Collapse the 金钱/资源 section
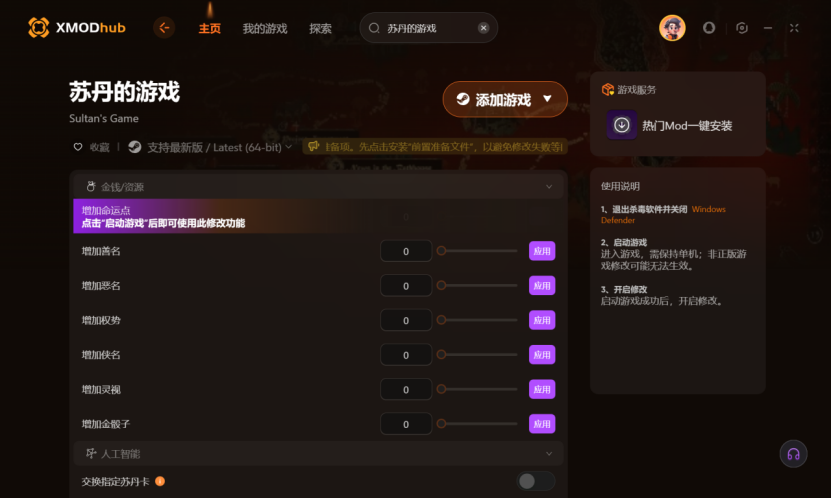This screenshot has height=498, width=831. (x=549, y=186)
